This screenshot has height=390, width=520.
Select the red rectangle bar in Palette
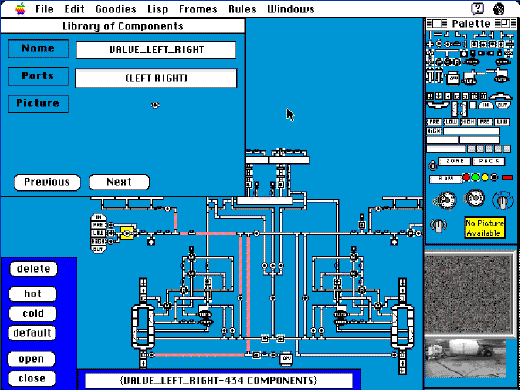(507, 178)
